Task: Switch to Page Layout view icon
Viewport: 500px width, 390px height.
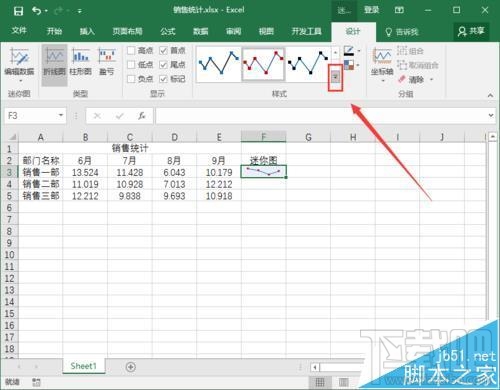Action: pos(344,382)
